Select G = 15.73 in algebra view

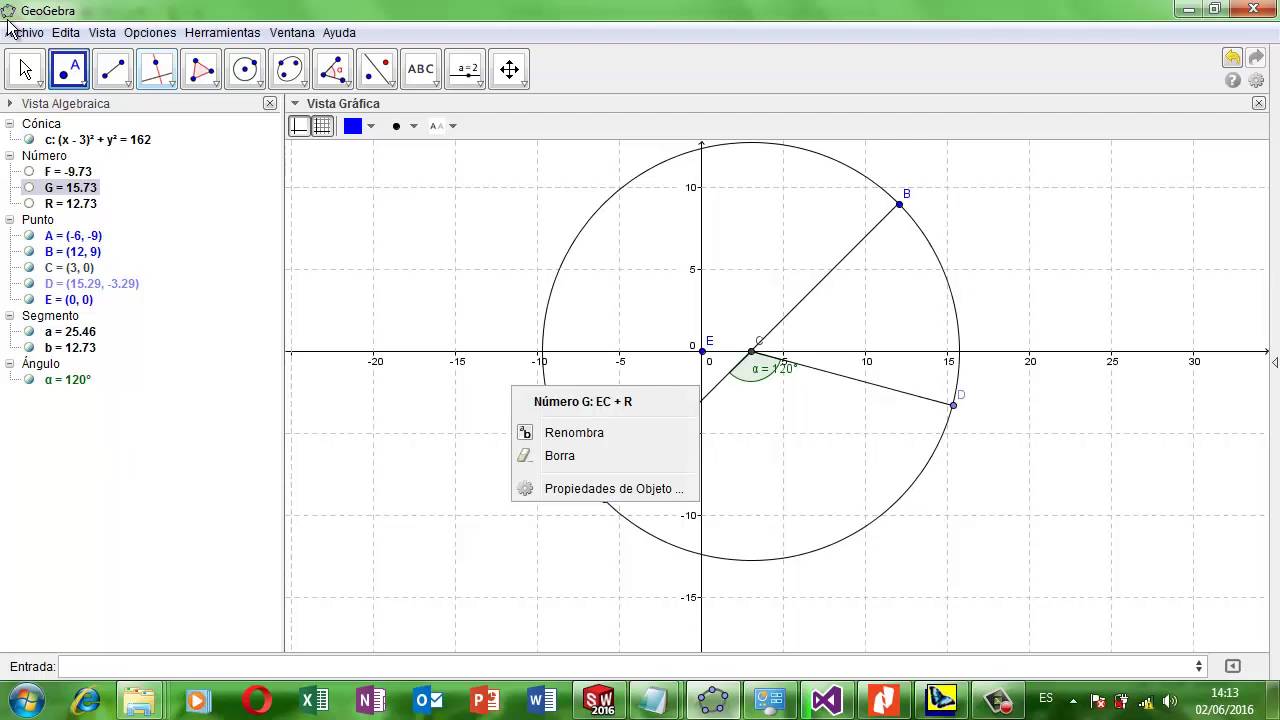(70, 188)
